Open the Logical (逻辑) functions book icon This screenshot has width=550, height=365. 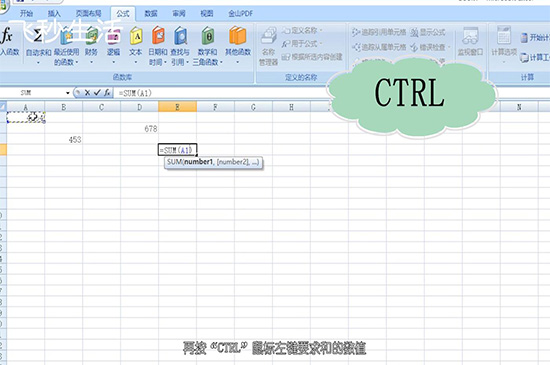[113, 36]
